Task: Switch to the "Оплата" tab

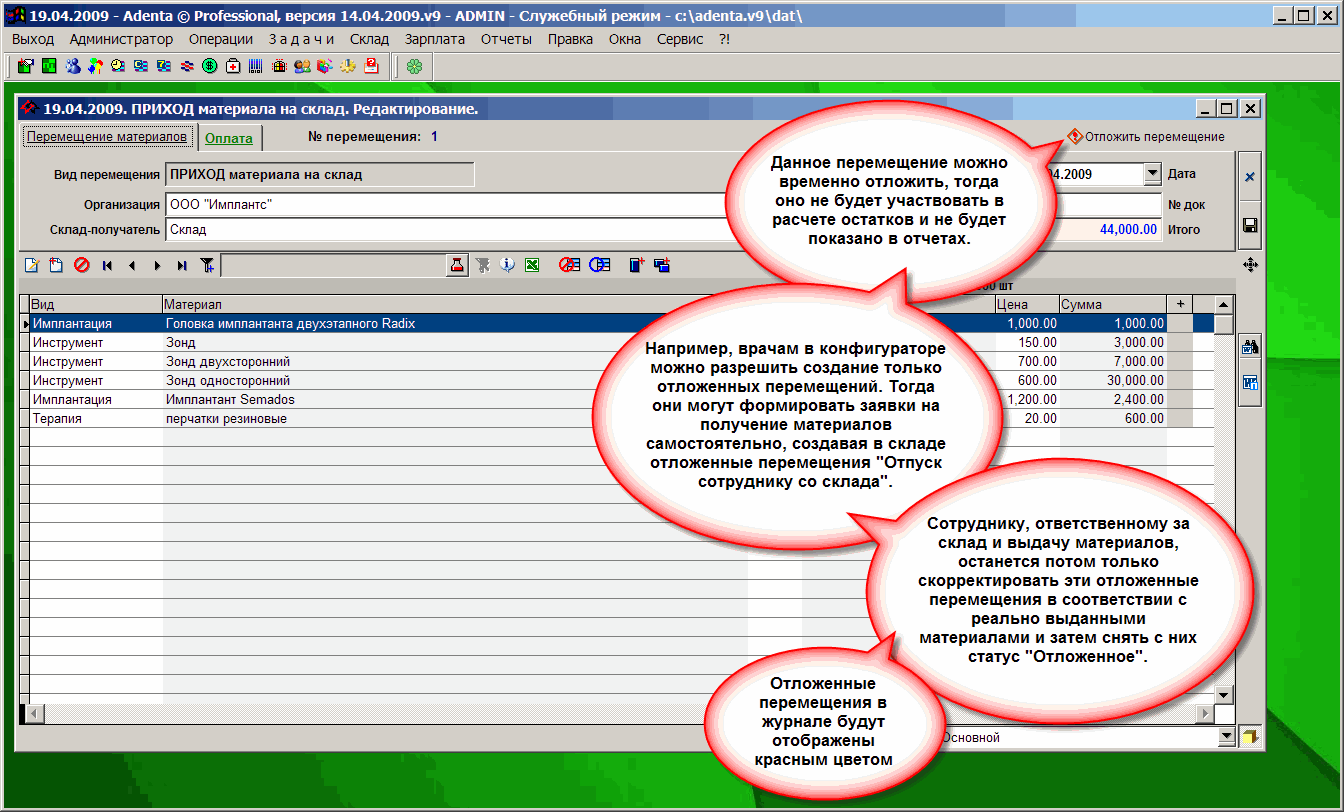Action: click(228, 138)
